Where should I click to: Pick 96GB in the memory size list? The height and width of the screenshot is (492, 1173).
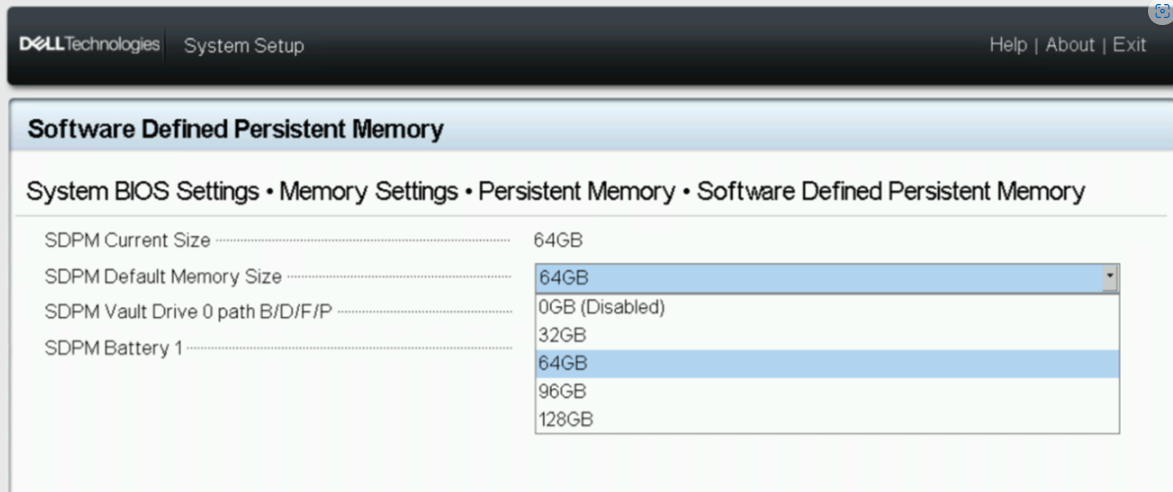pyautogui.click(x=562, y=392)
